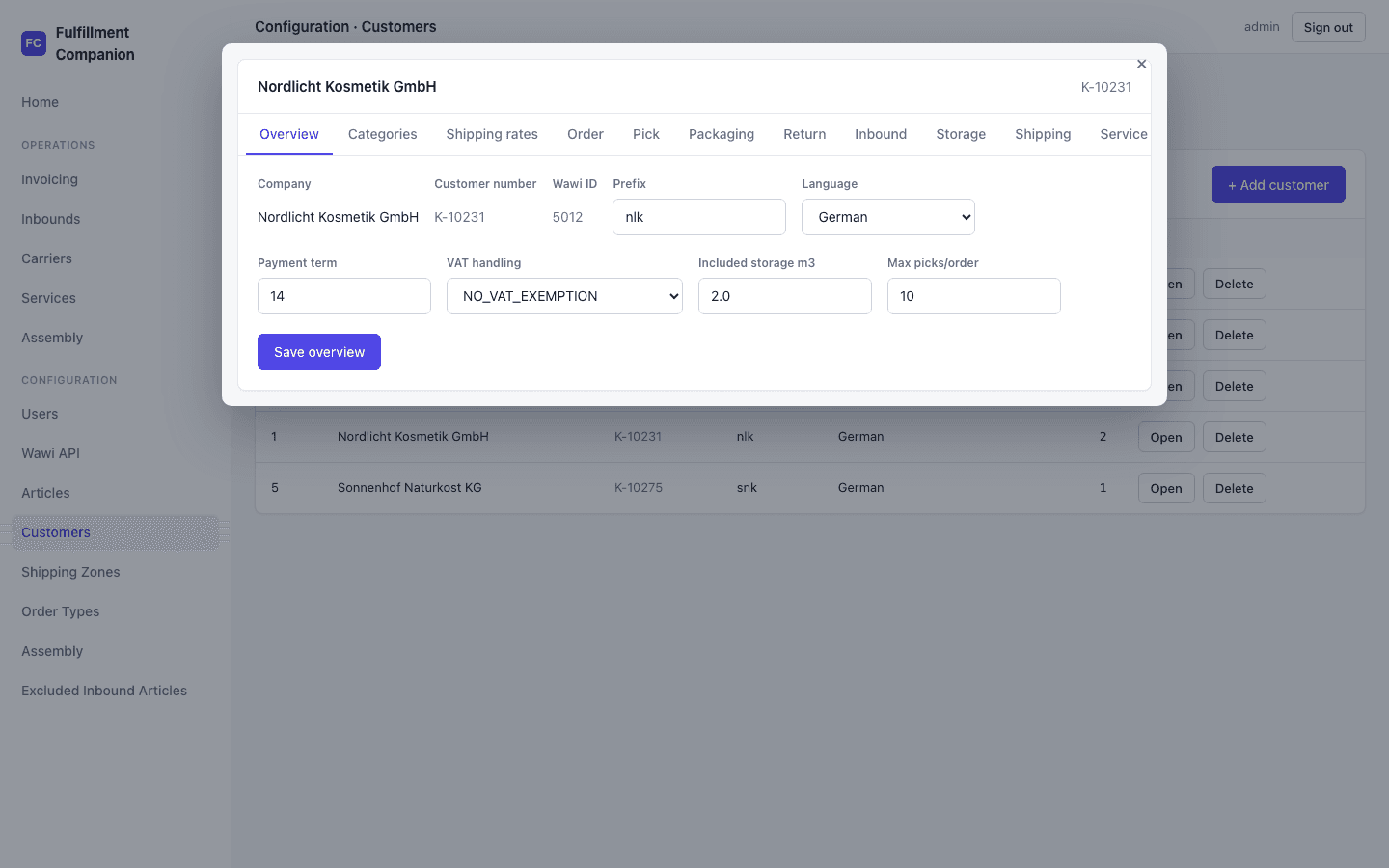The image size is (1389, 868).
Task: Click the Prefix input field
Action: click(x=699, y=217)
